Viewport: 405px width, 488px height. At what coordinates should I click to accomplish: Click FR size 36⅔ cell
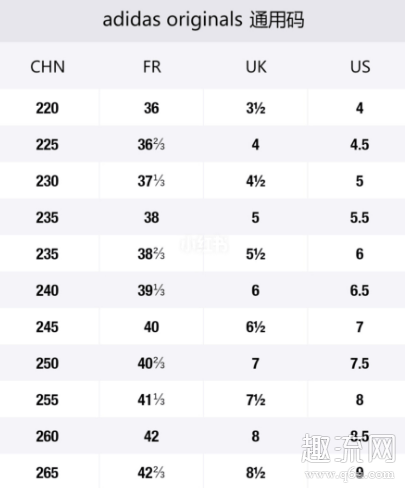click(x=151, y=145)
